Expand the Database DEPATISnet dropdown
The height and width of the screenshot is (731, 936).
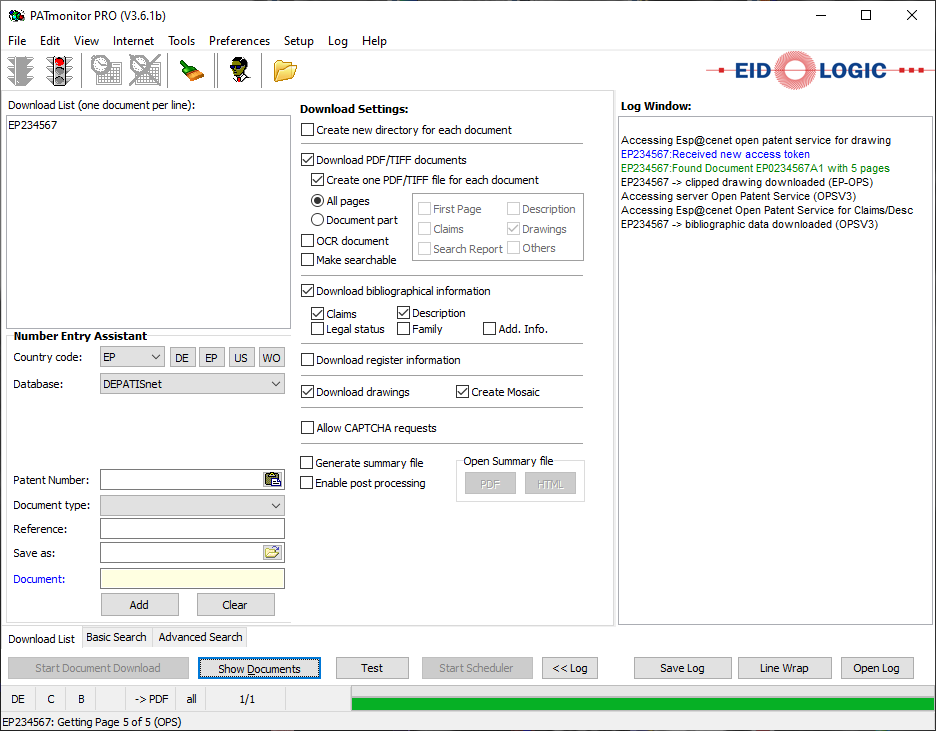pos(192,384)
